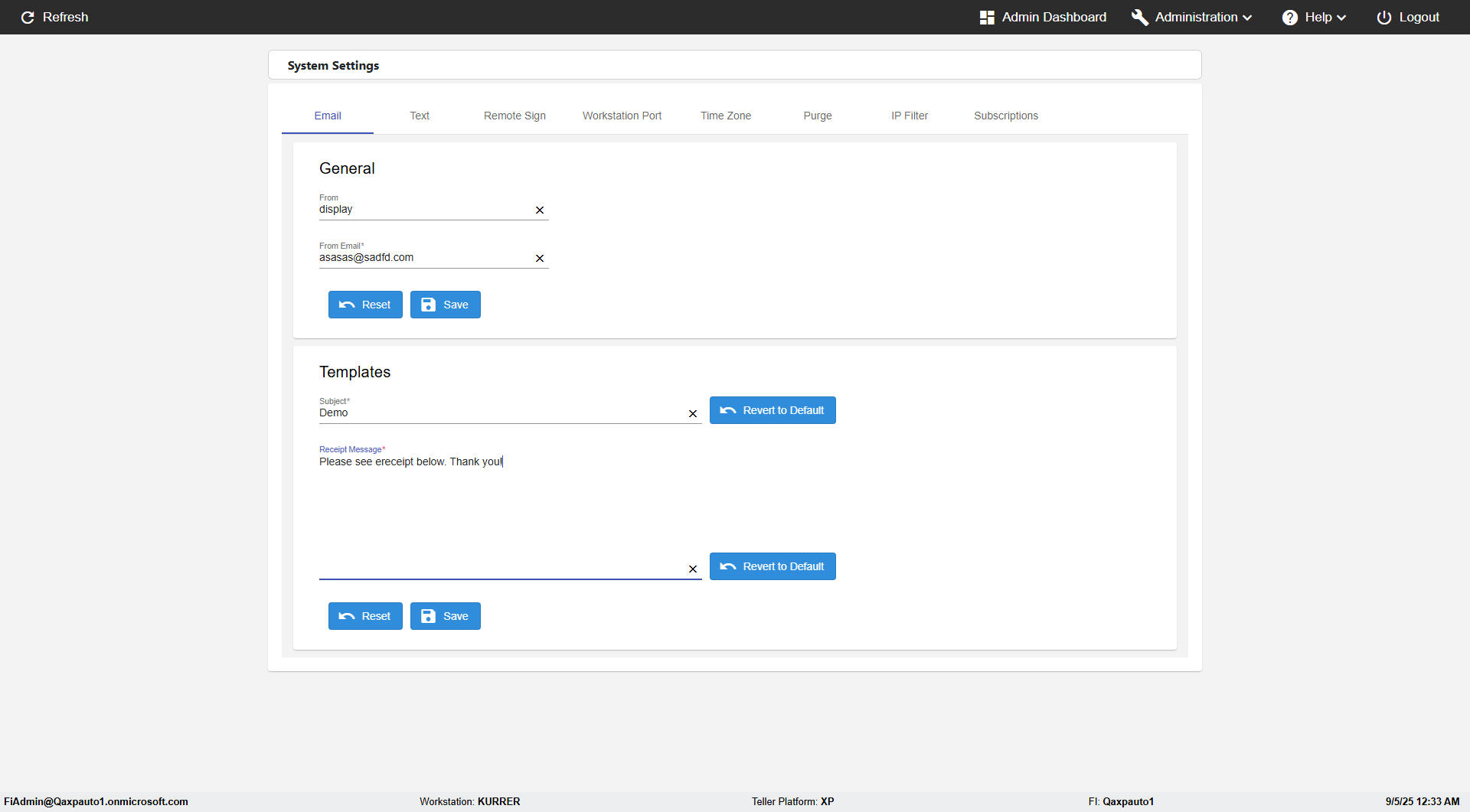Click the 'General' section heading
Image resolution: width=1470 pixels, height=812 pixels.
pyautogui.click(x=347, y=168)
